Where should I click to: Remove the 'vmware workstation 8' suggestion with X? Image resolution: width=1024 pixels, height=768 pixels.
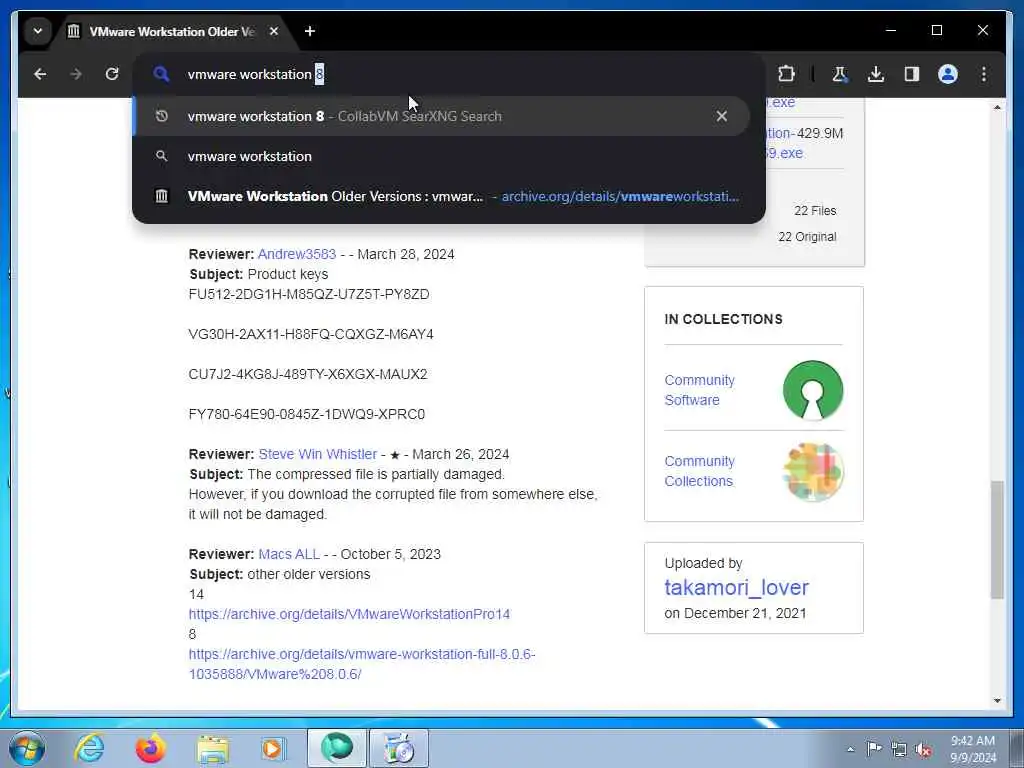click(x=722, y=116)
